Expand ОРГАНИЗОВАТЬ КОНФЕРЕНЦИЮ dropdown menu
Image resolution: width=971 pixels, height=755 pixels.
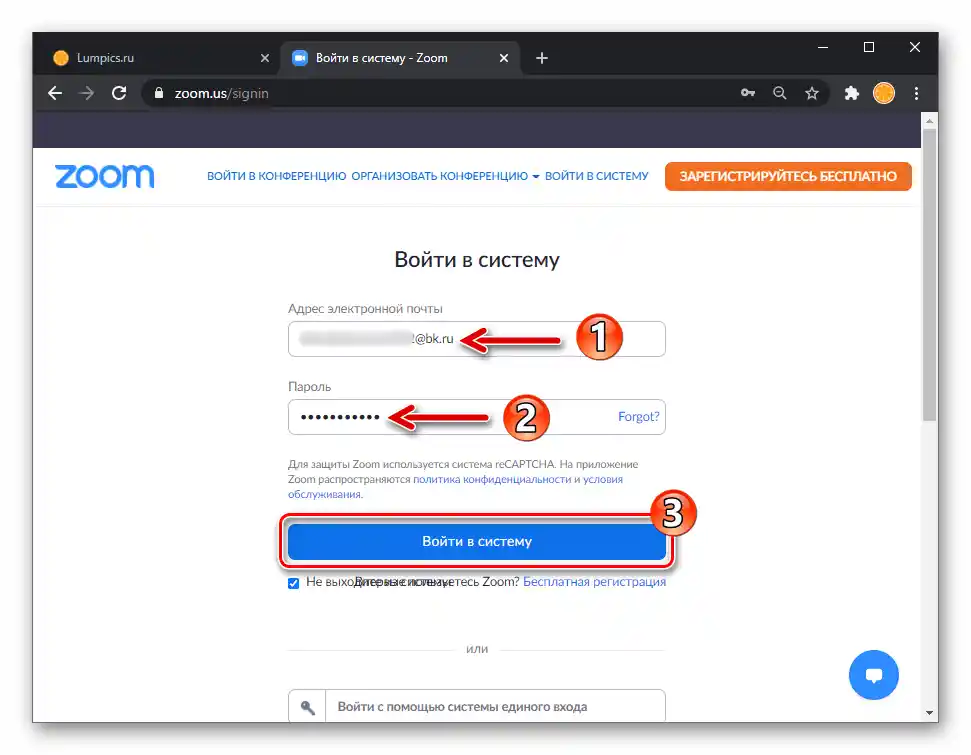click(x=445, y=176)
